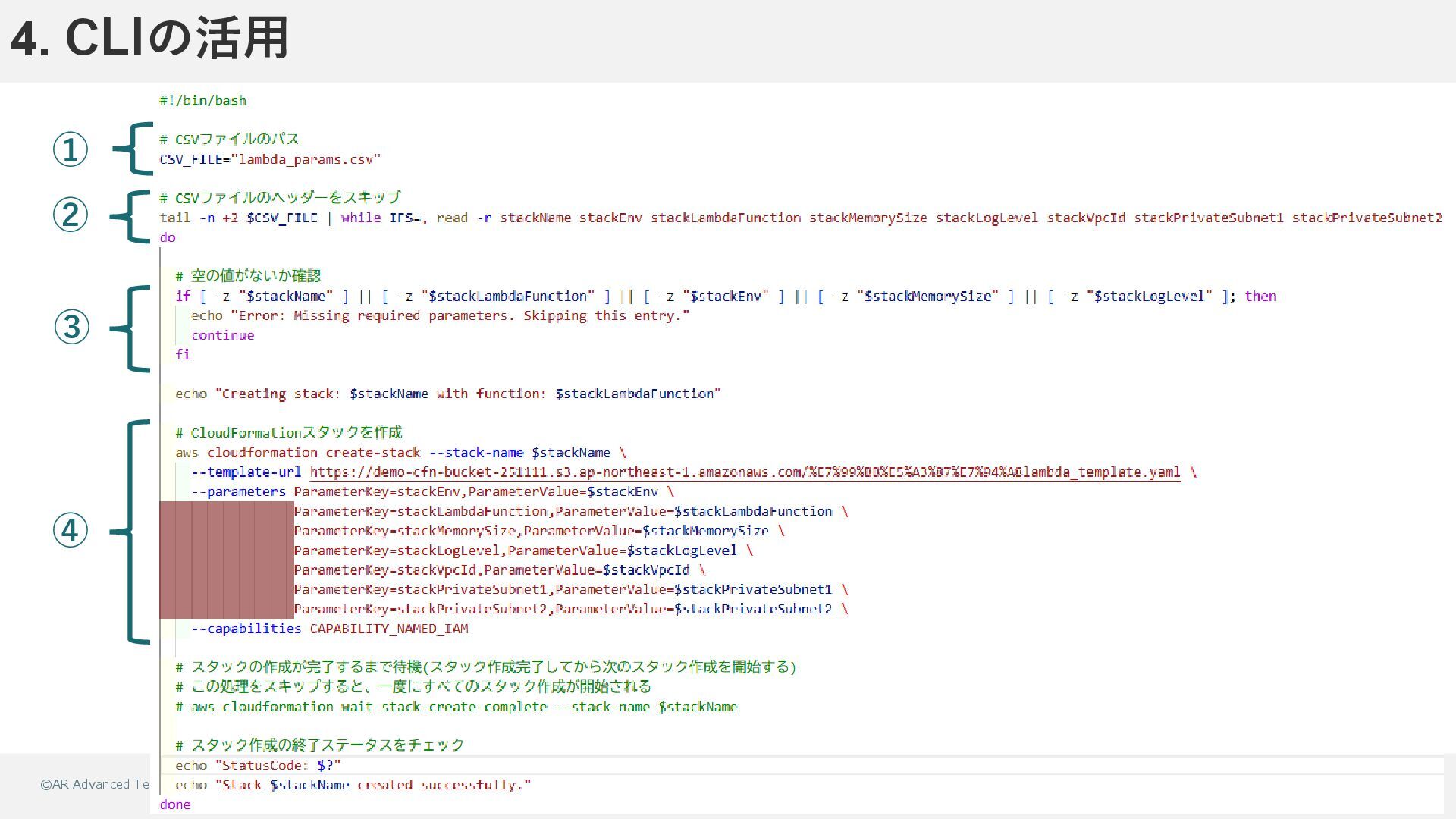Click the circled number 4 marker
Screen dimensions: 1456x819
tap(70, 530)
